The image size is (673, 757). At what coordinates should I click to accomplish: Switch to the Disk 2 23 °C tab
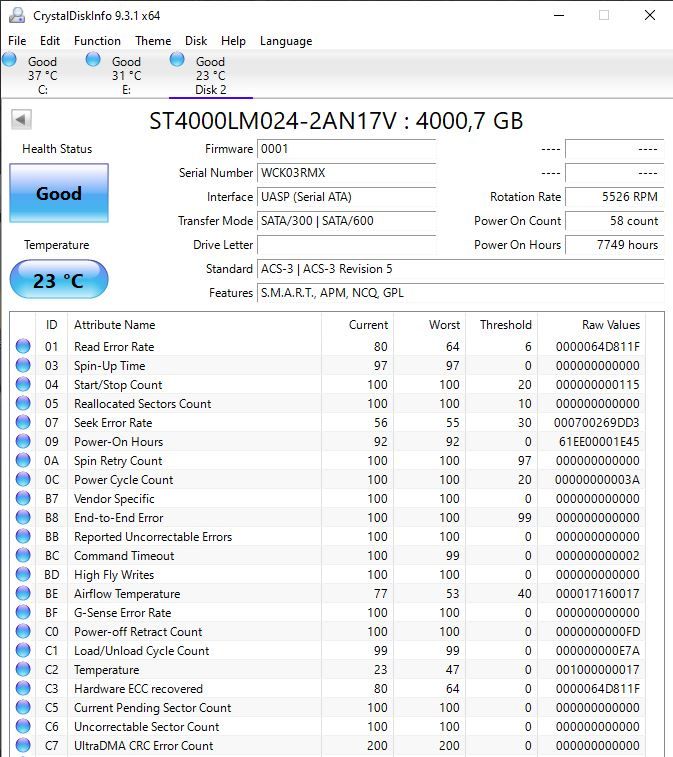(x=210, y=75)
